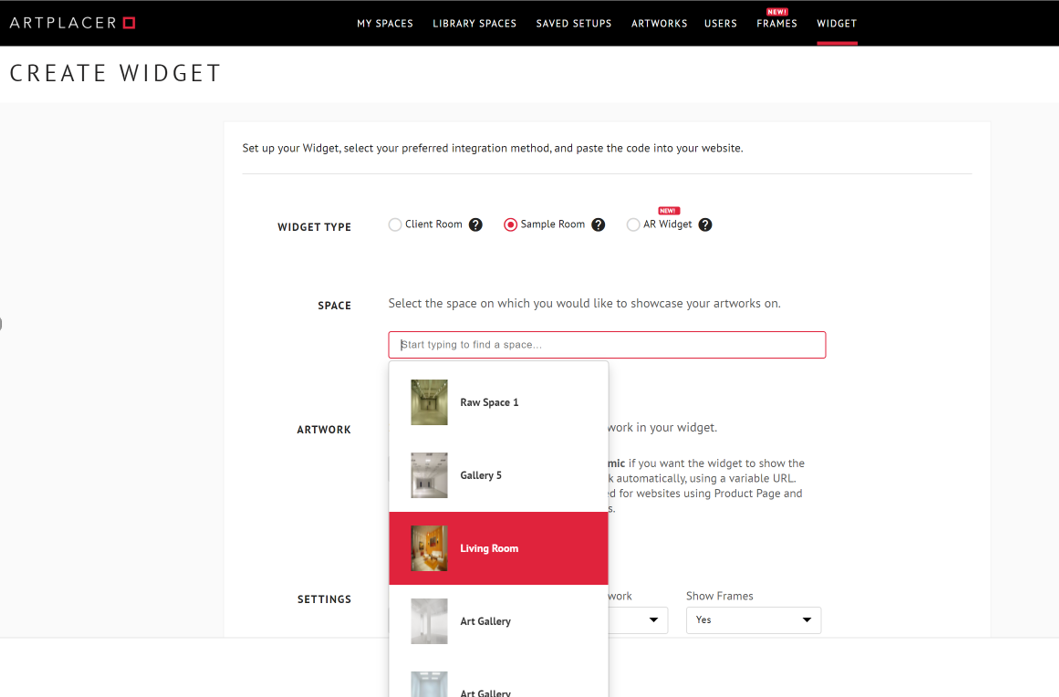
Task: Click the ArtPlacer logo
Action: coord(72,23)
